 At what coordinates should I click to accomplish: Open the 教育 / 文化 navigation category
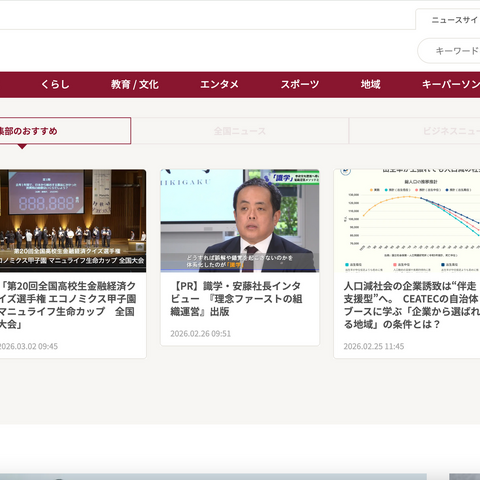(x=135, y=84)
